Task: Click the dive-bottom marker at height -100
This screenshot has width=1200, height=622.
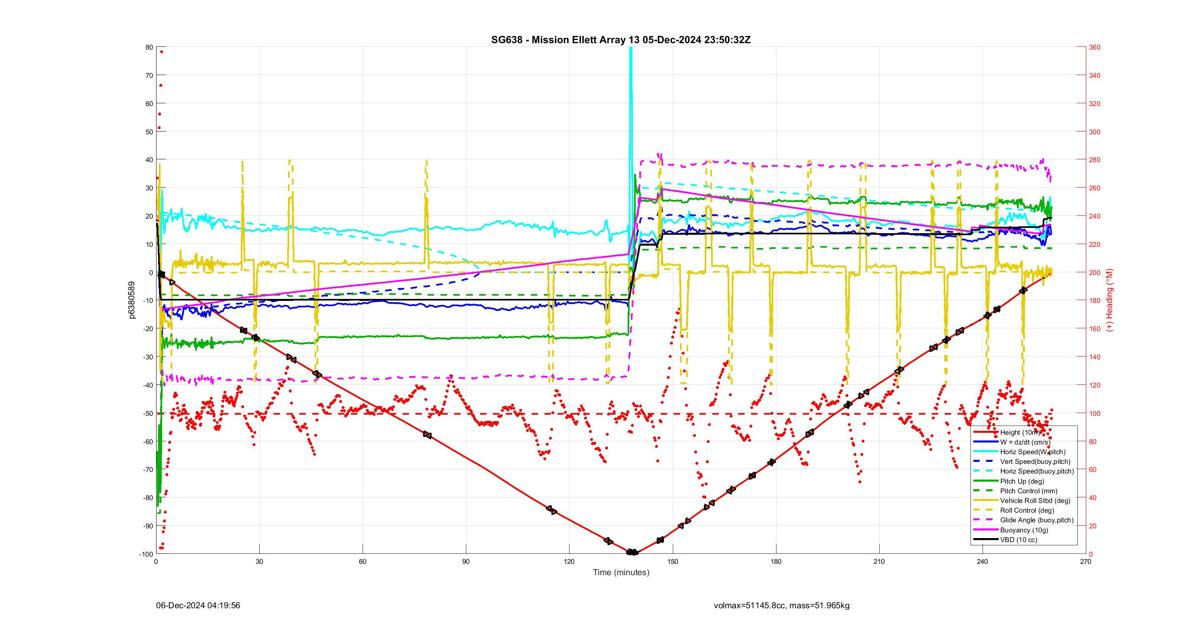Action: click(632, 552)
